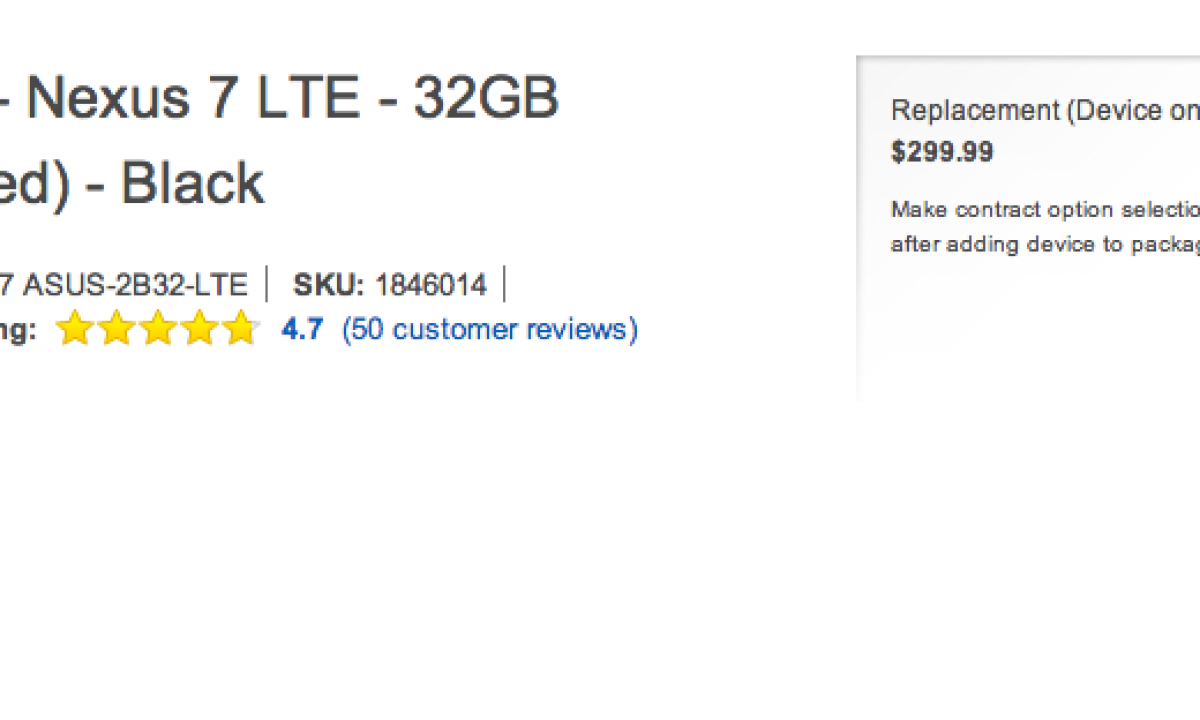
Task: Click the second yellow rating star
Action: click(x=116, y=329)
